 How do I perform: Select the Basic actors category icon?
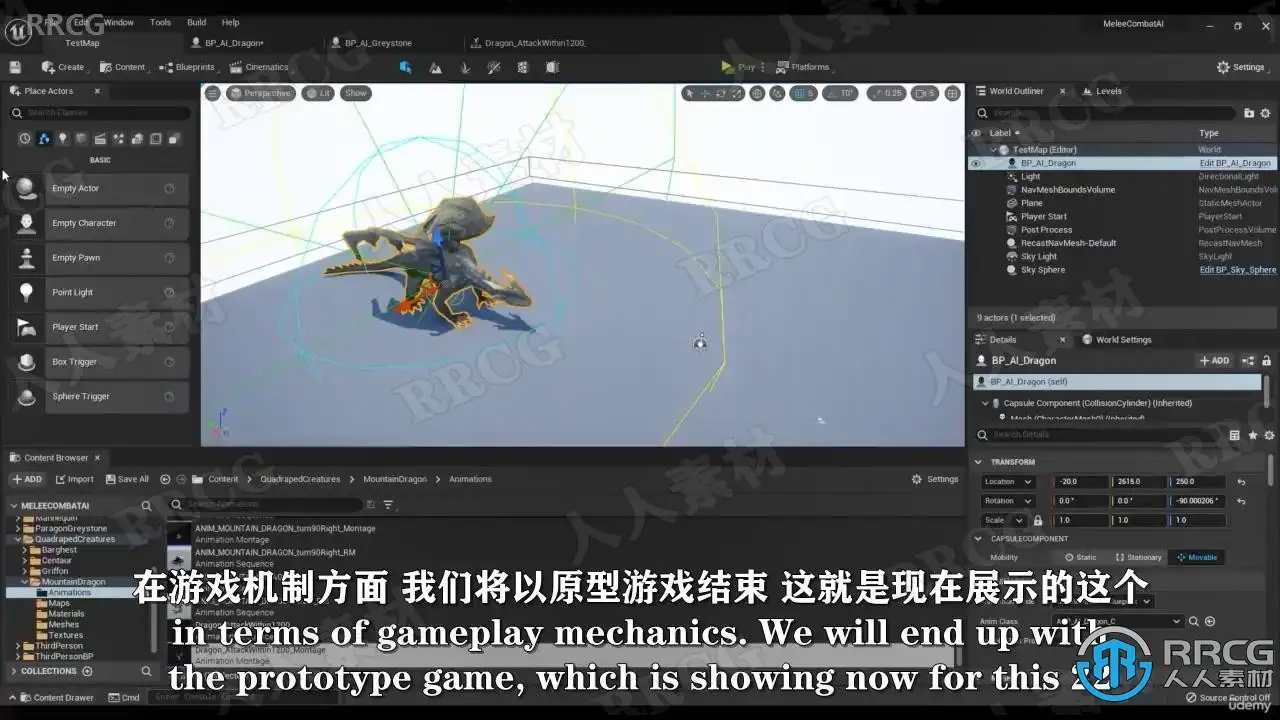44,139
